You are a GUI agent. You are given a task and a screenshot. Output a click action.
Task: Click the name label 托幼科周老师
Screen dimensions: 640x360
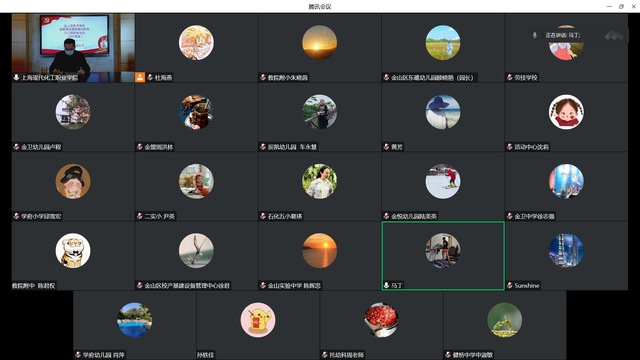(347, 355)
